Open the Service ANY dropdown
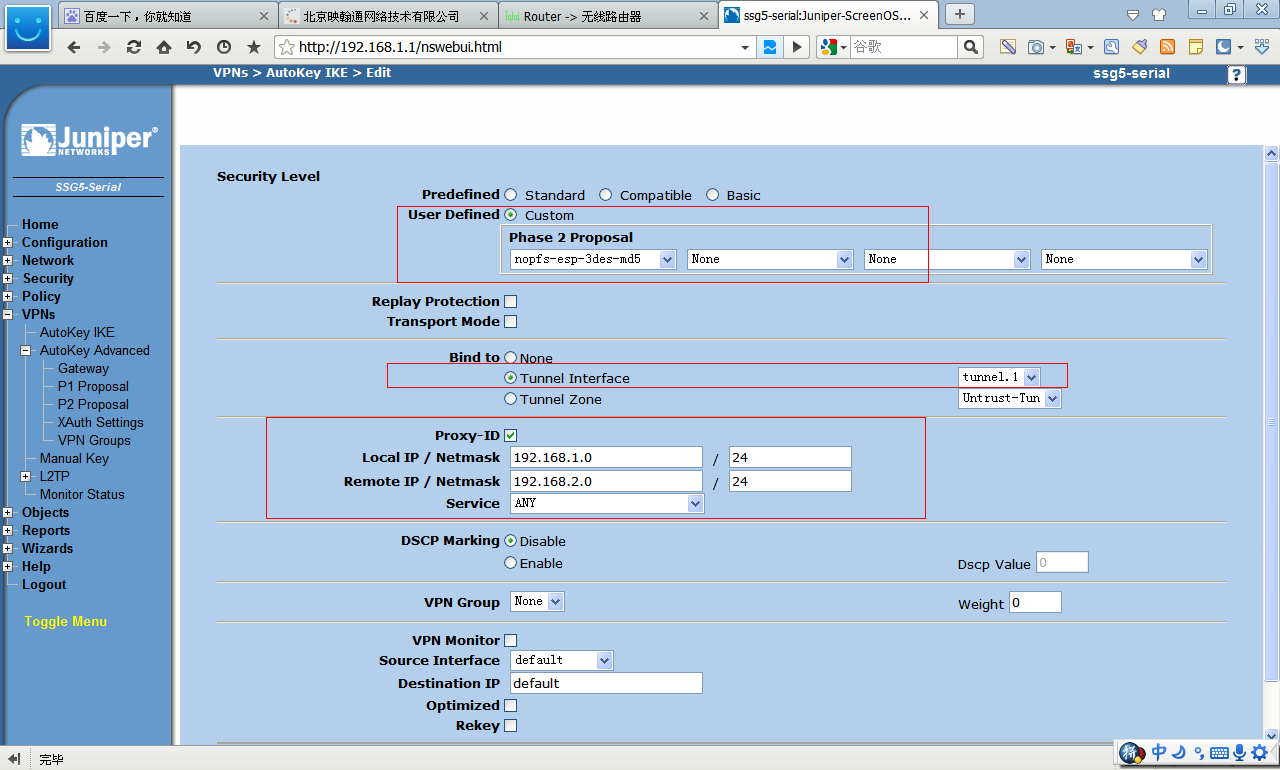This screenshot has width=1280, height=770. pos(607,504)
